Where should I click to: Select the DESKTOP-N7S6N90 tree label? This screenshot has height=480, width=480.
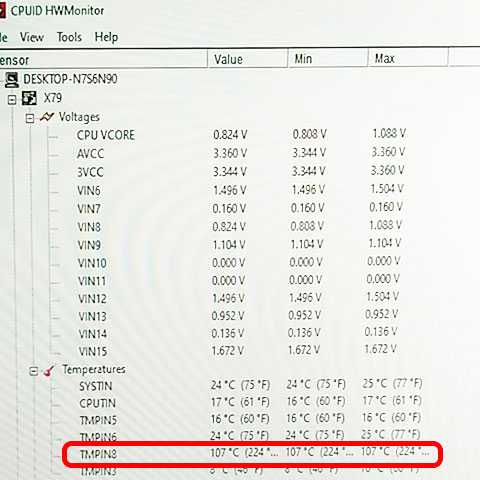[x=70, y=79]
